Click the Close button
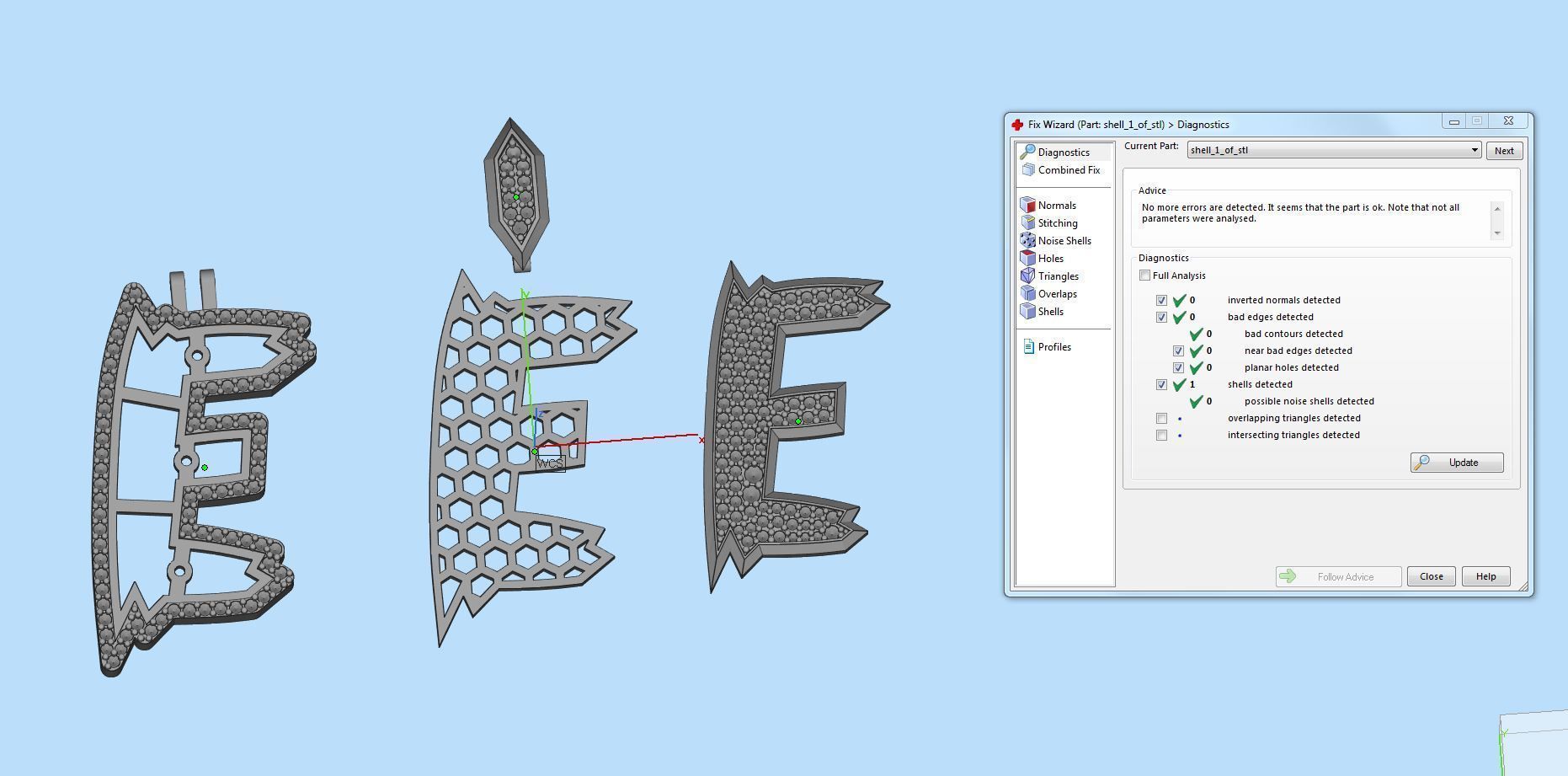Viewport: 1568px width, 776px height. click(1431, 576)
